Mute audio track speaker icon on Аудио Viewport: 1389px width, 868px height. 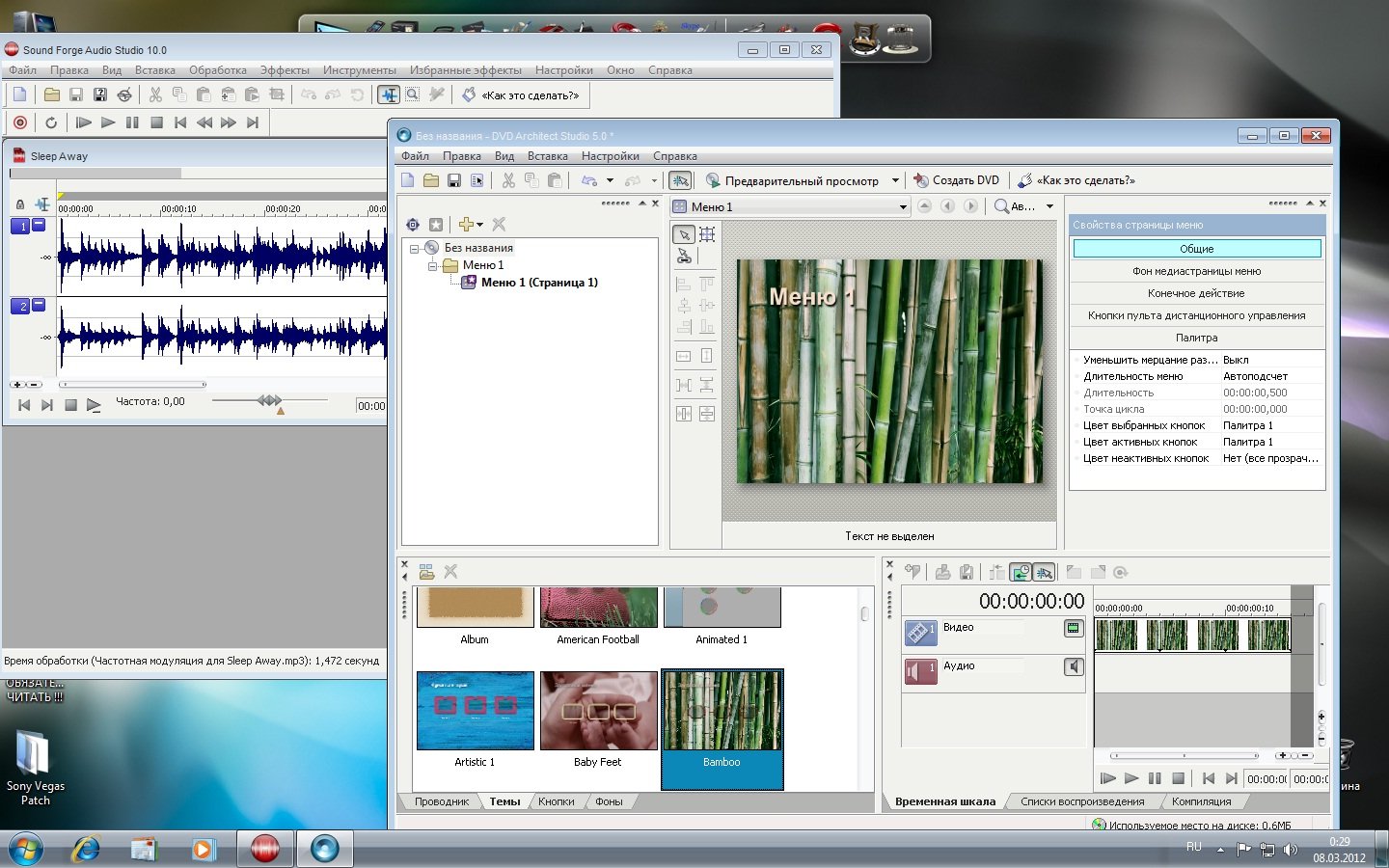coord(1073,666)
